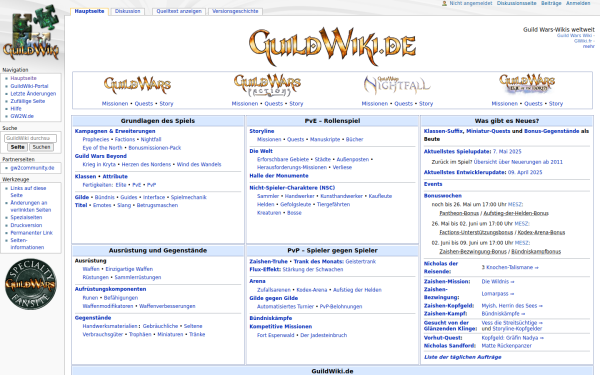Open Automatisiertes Turnier link

click(x=285, y=307)
